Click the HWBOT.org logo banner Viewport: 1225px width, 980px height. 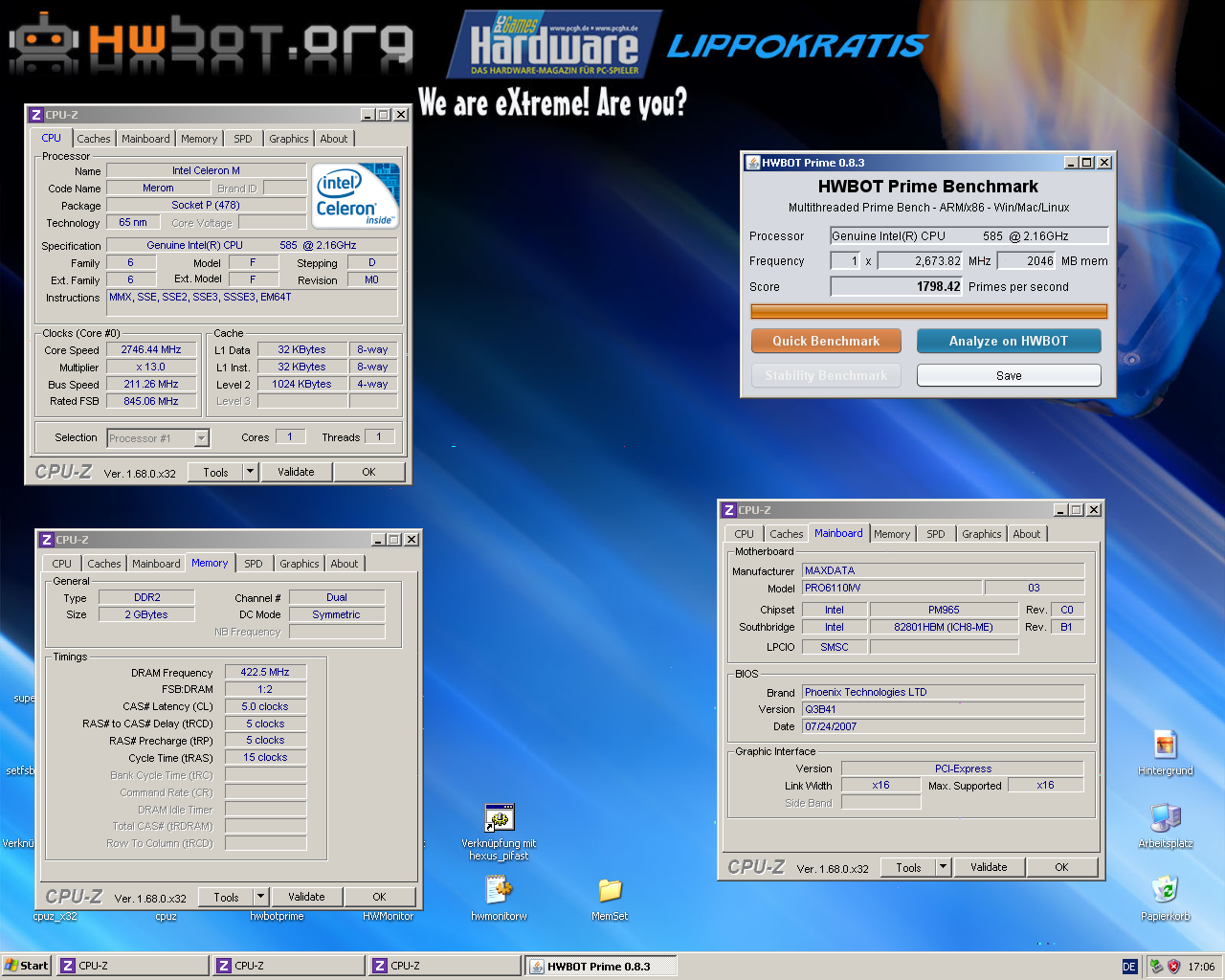point(211,43)
